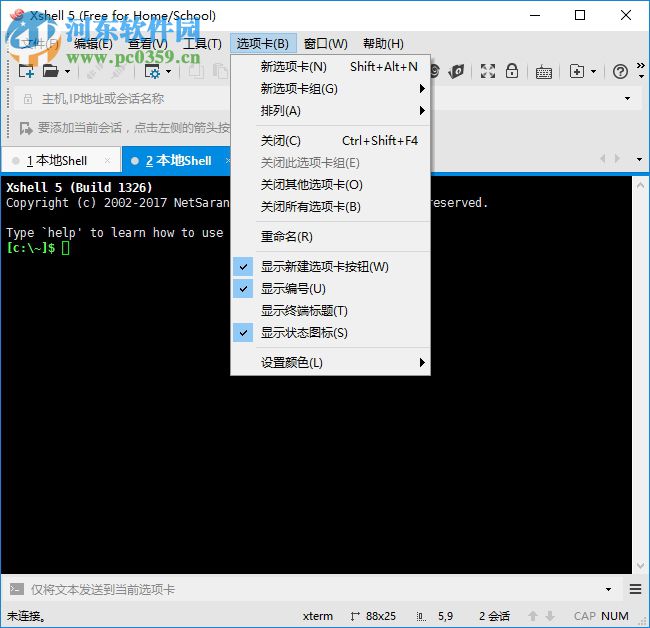
Task: Click the NUM indicator in status bar
Action: click(614, 616)
